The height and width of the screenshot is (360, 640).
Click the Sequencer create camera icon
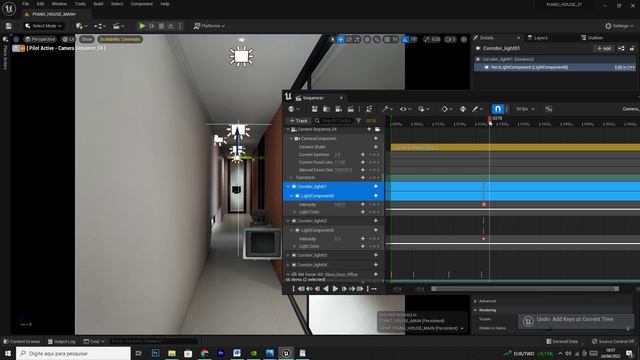[x=338, y=109]
